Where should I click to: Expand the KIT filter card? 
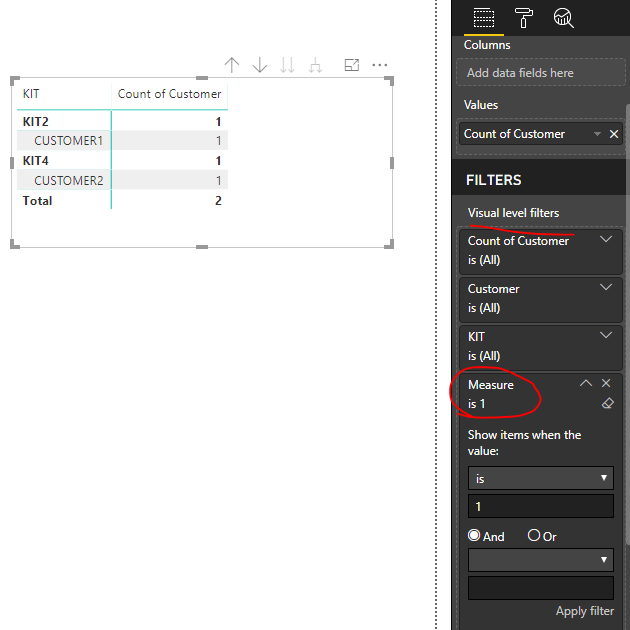[605, 335]
